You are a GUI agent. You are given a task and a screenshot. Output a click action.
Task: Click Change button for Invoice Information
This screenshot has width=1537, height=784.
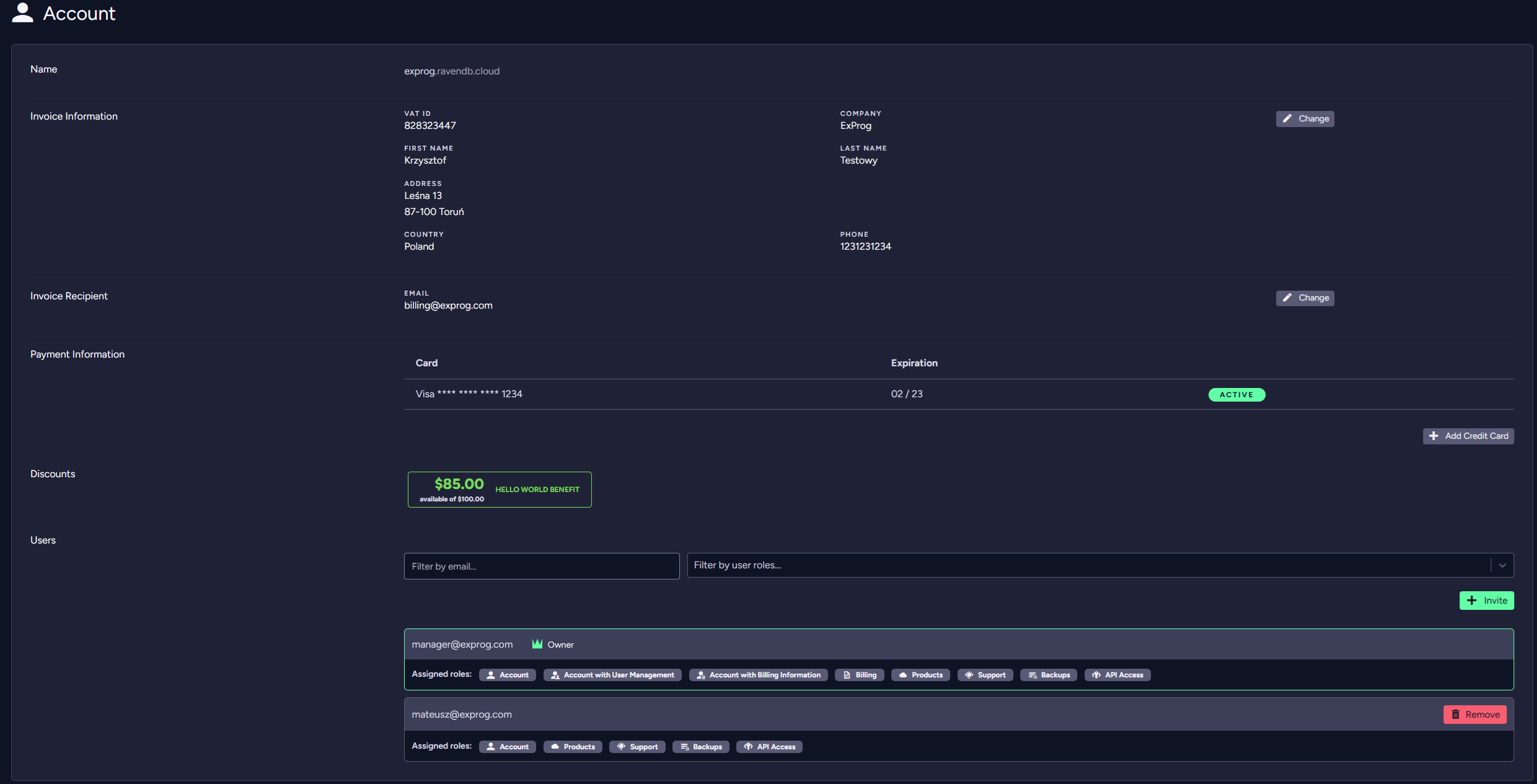(1305, 118)
